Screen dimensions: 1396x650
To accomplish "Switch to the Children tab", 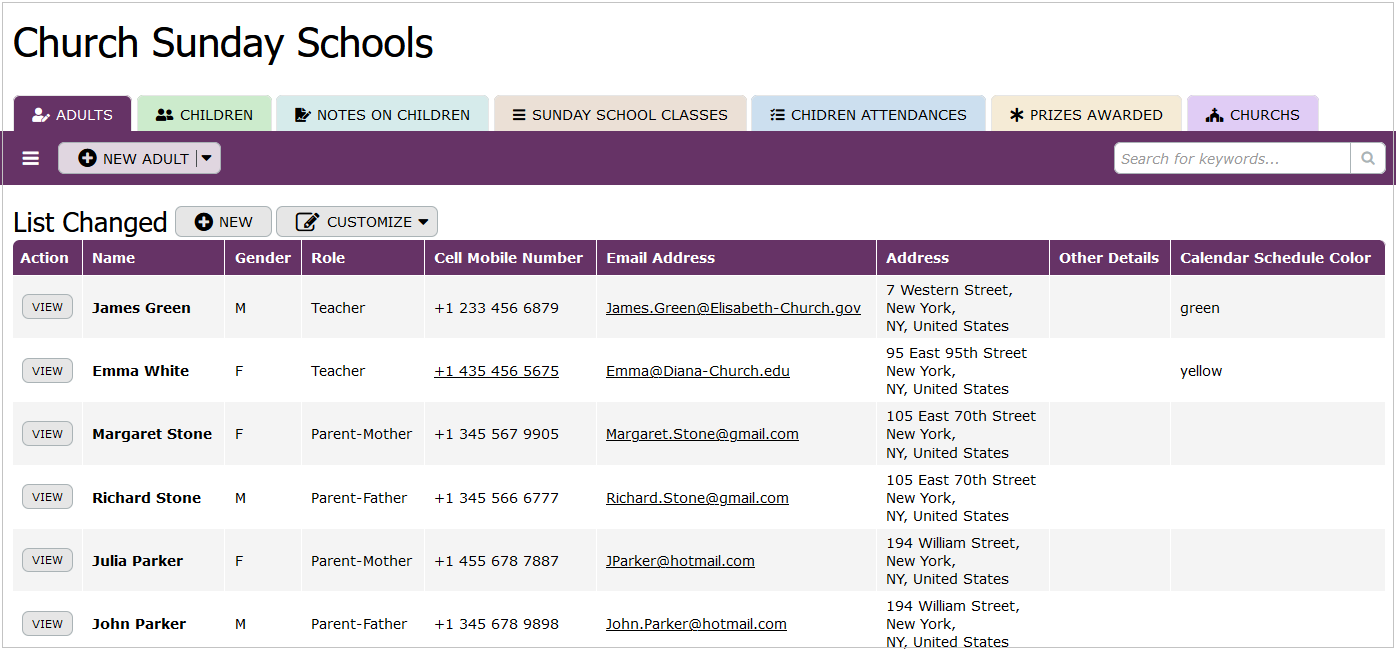I will click(x=204, y=114).
